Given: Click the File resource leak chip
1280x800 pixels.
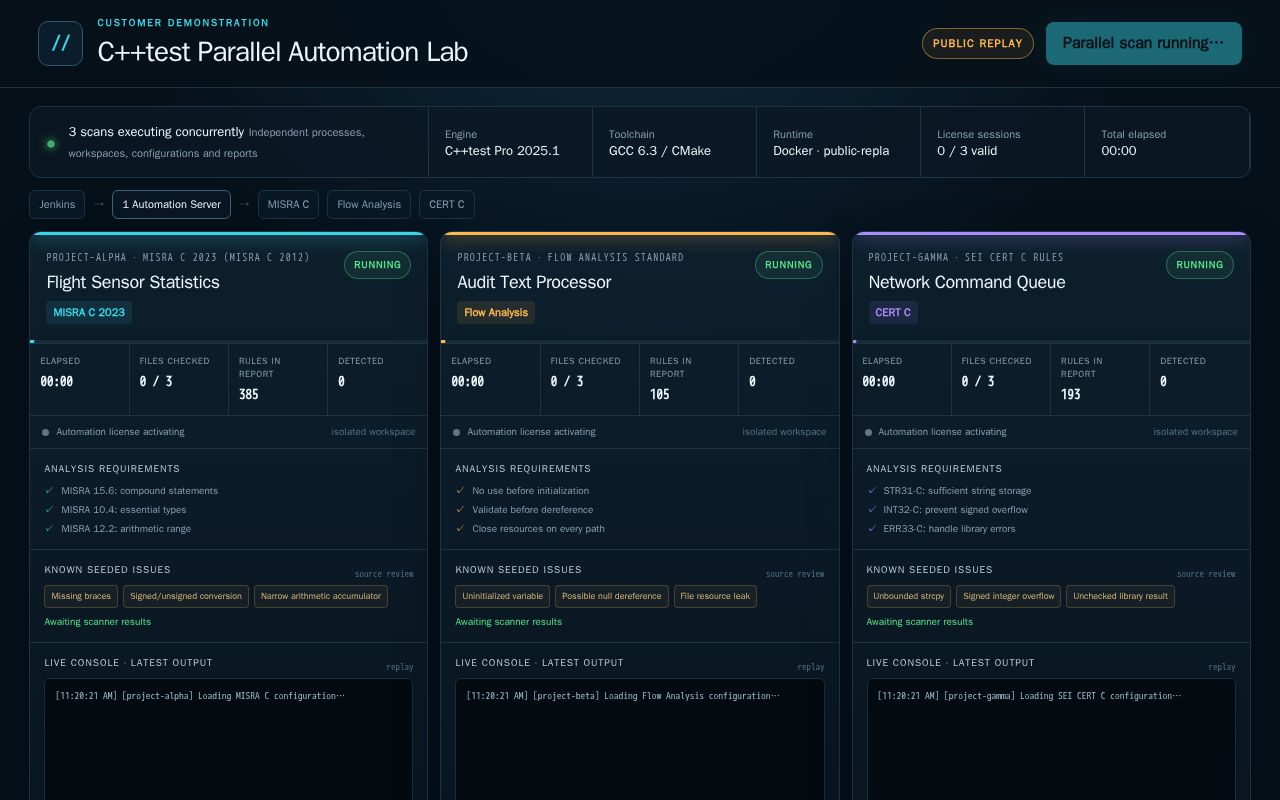Looking at the screenshot, I should pos(715,596).
